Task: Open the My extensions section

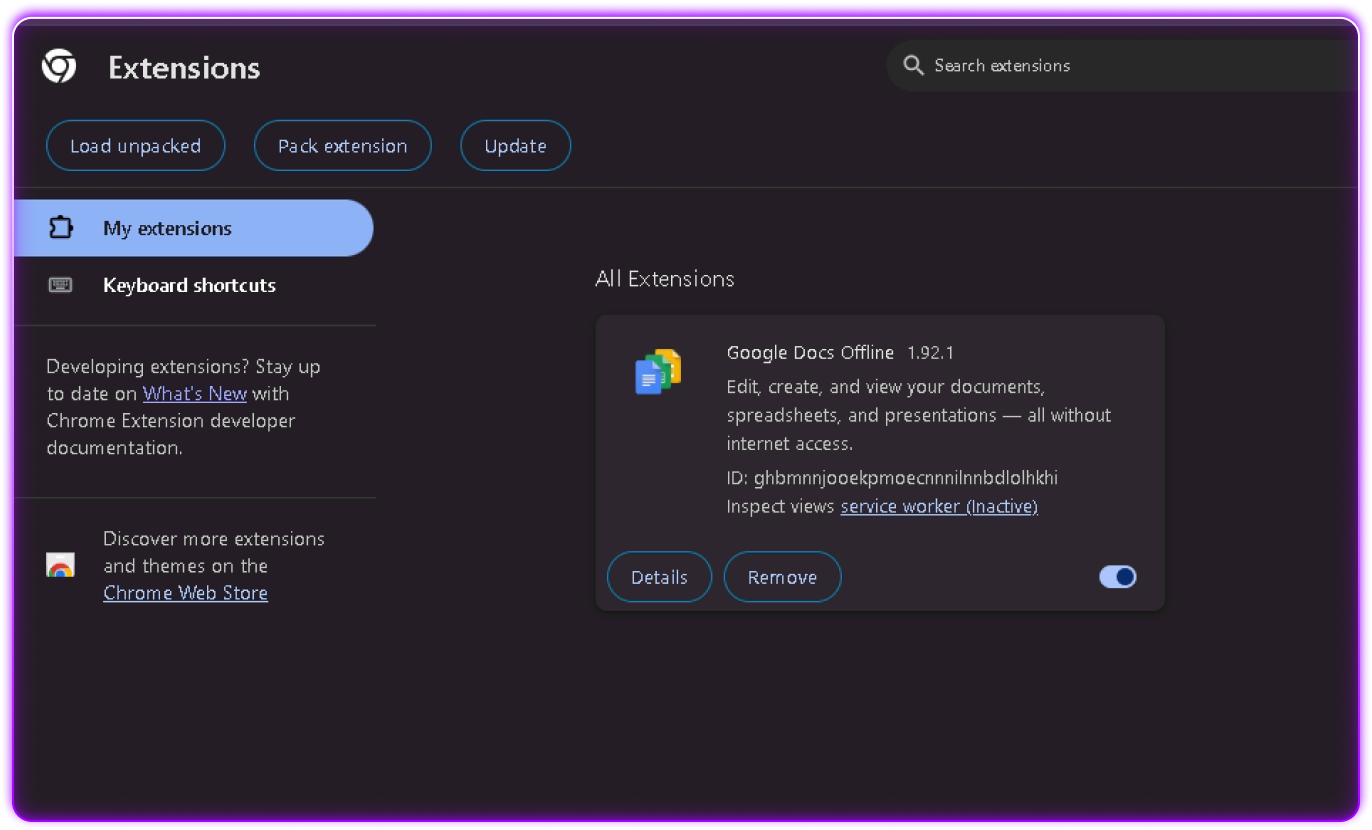Action: coord(194,228)
